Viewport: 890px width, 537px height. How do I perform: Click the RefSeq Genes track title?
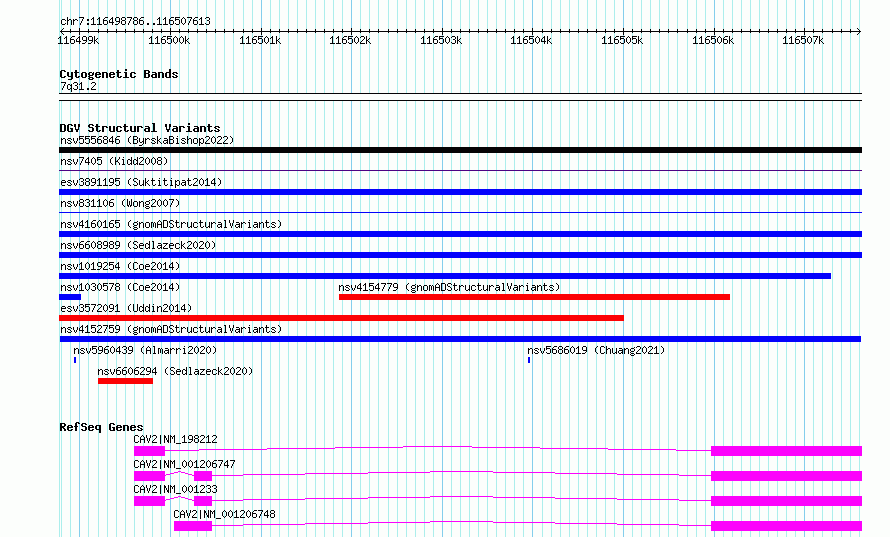tap(101, 427)
